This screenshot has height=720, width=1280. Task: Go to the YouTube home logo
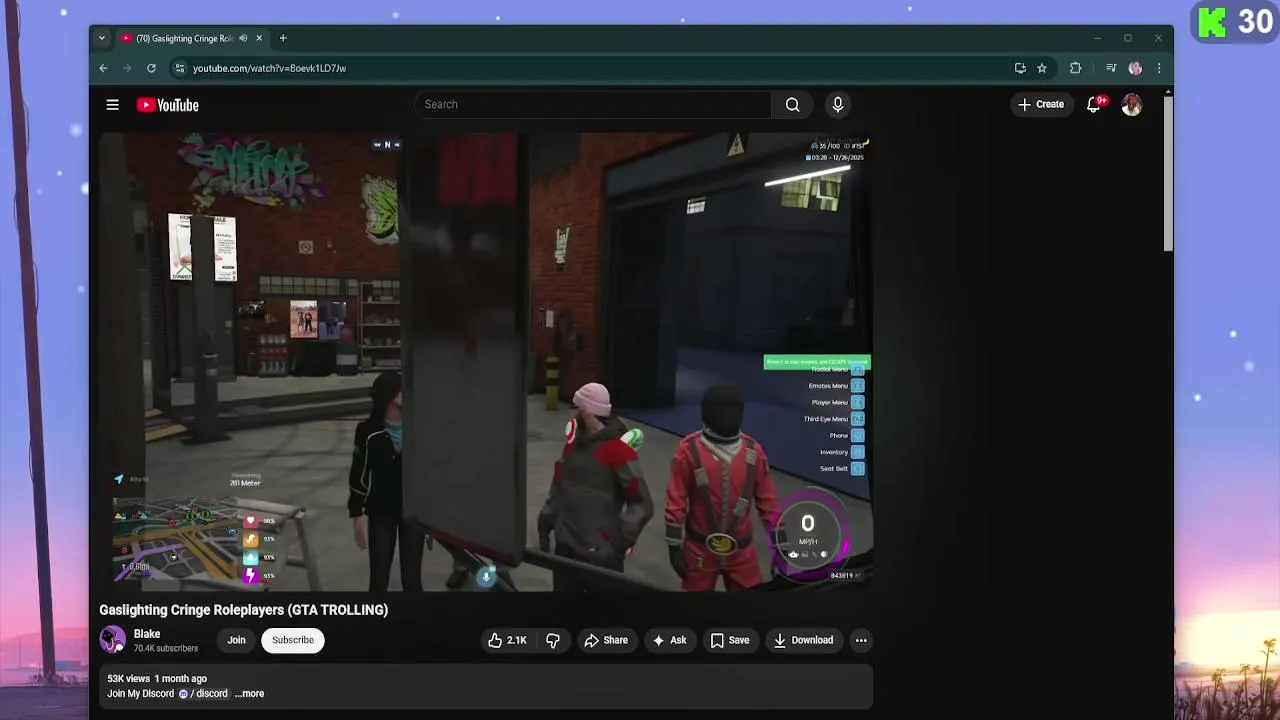pyautogui.click(x=168, y=105)
